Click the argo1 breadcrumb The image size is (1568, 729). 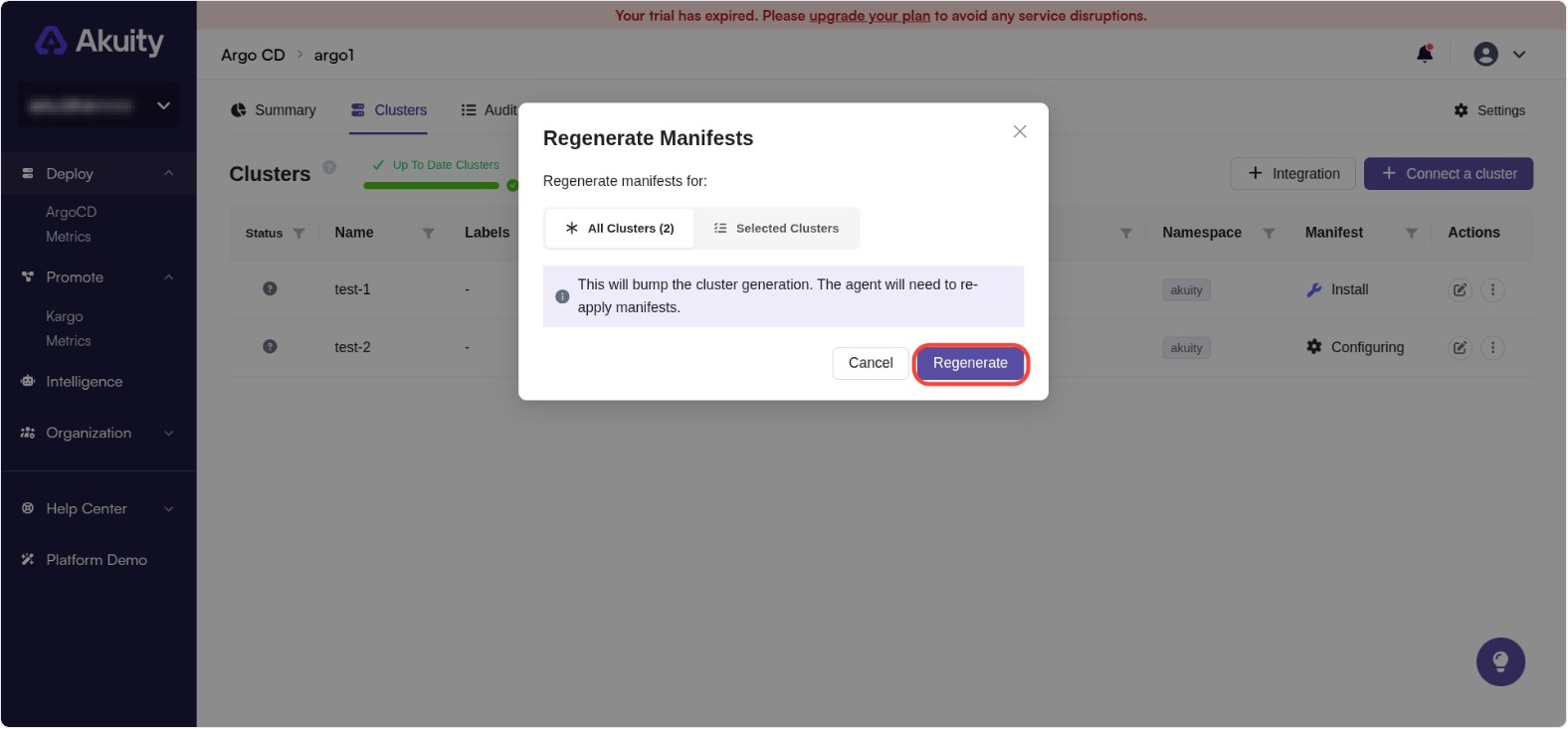click(334, 55)
